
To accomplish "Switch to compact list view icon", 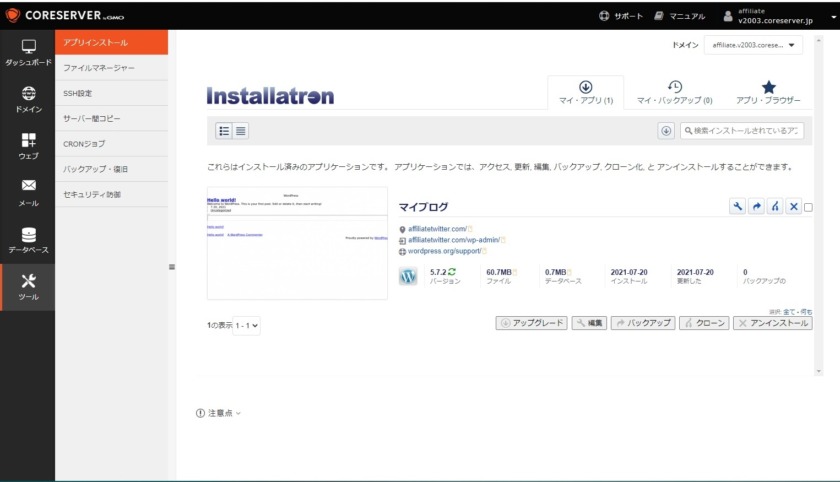I will (x=241, y=131).
